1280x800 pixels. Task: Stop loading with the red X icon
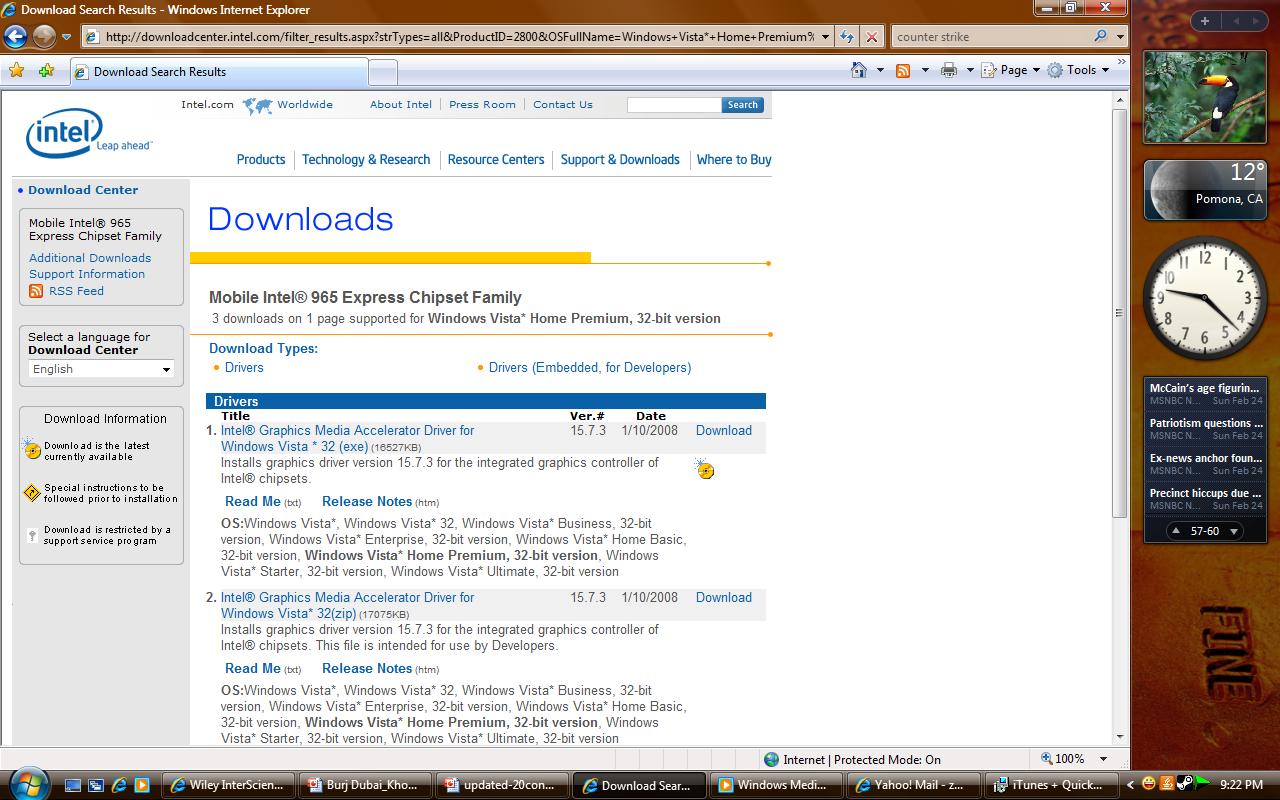871,37
